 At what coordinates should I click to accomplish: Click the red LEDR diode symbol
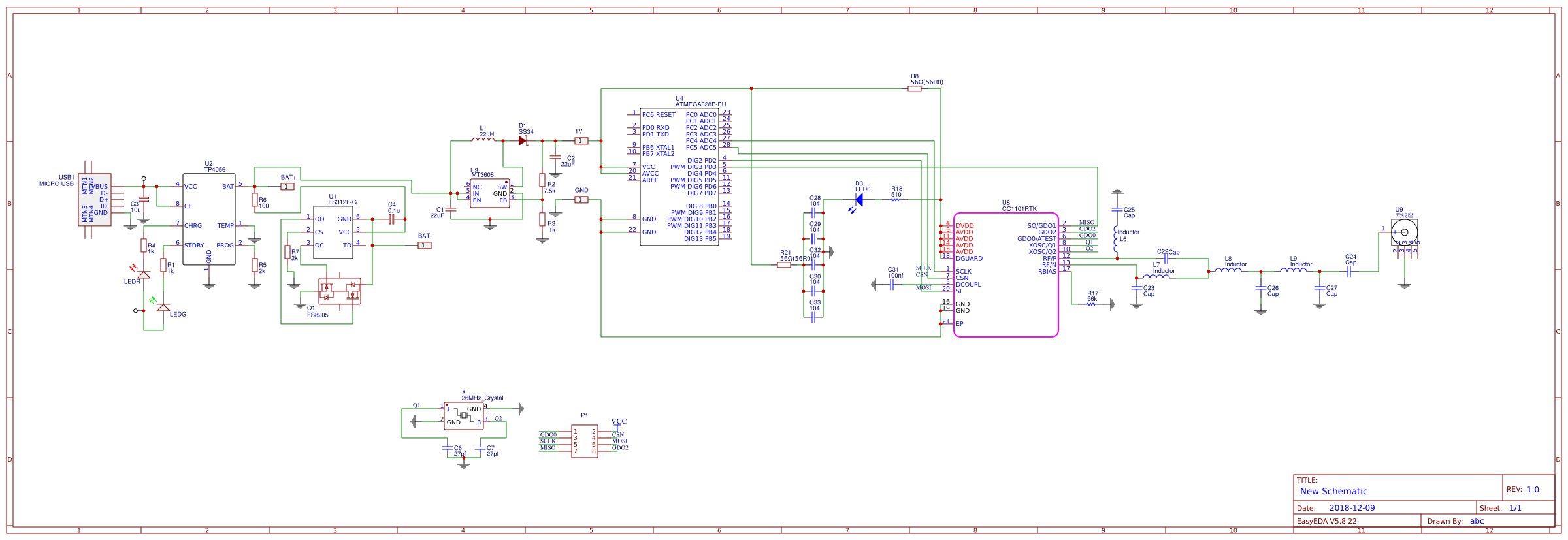coord(143,274)
